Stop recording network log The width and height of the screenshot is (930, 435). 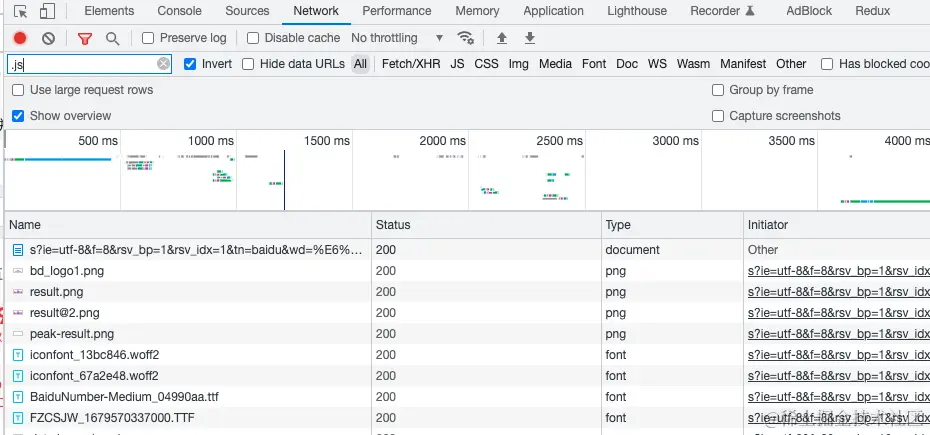point(20,38)
